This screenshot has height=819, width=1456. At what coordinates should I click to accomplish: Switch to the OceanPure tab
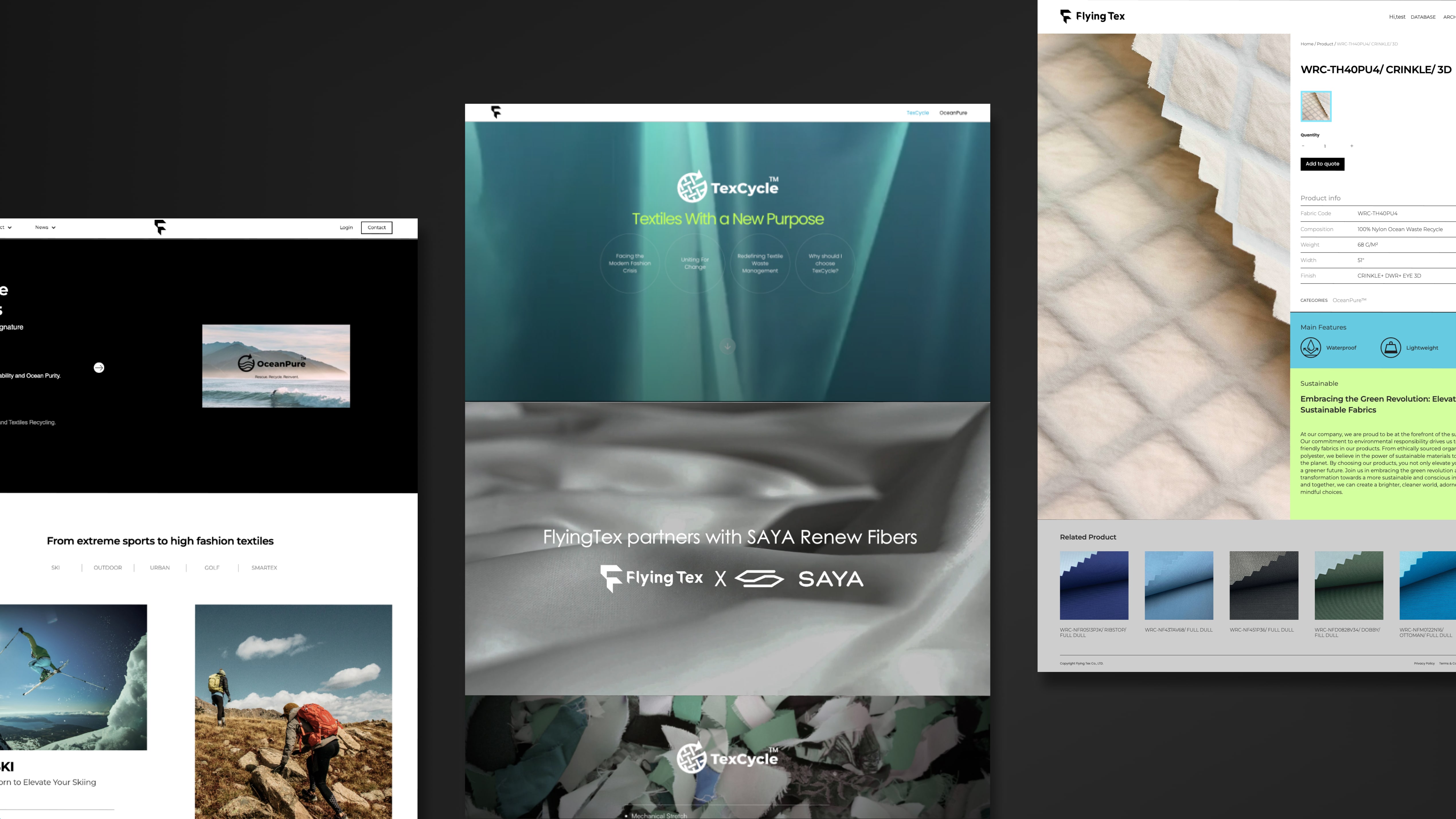[953, 112]
